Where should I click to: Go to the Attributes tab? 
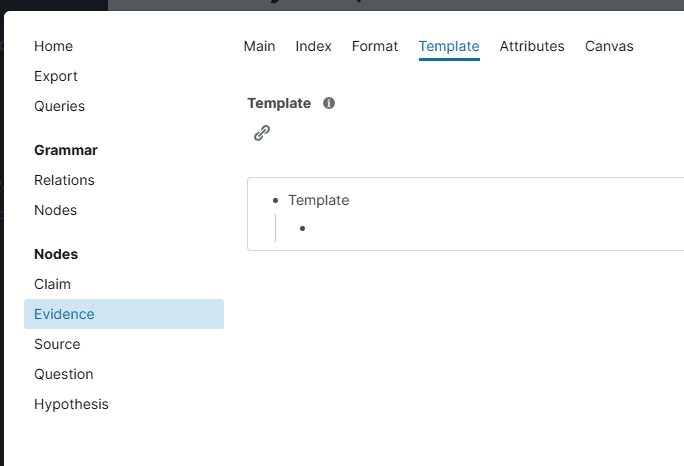(x=532, y=46)
